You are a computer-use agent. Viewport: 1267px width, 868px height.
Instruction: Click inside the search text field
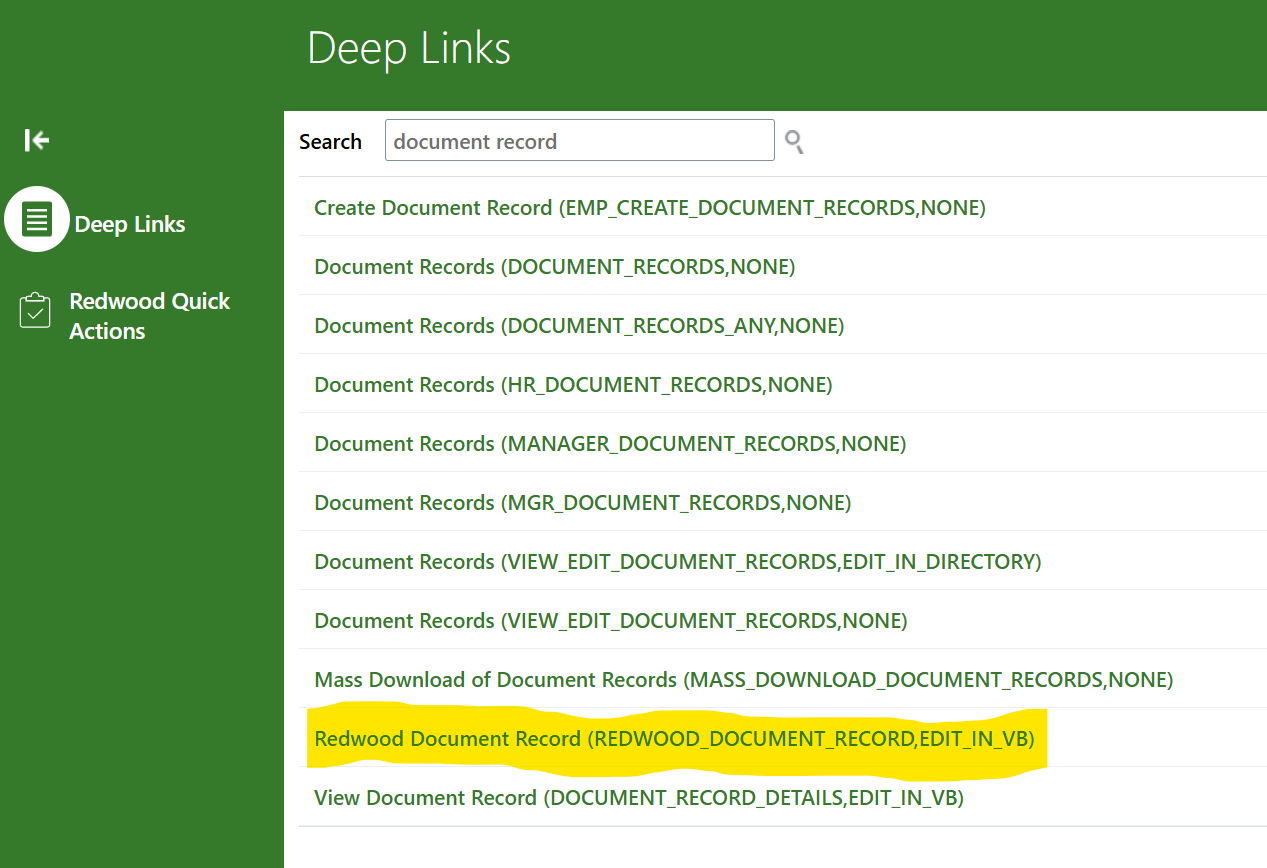[x=579, y=140]
